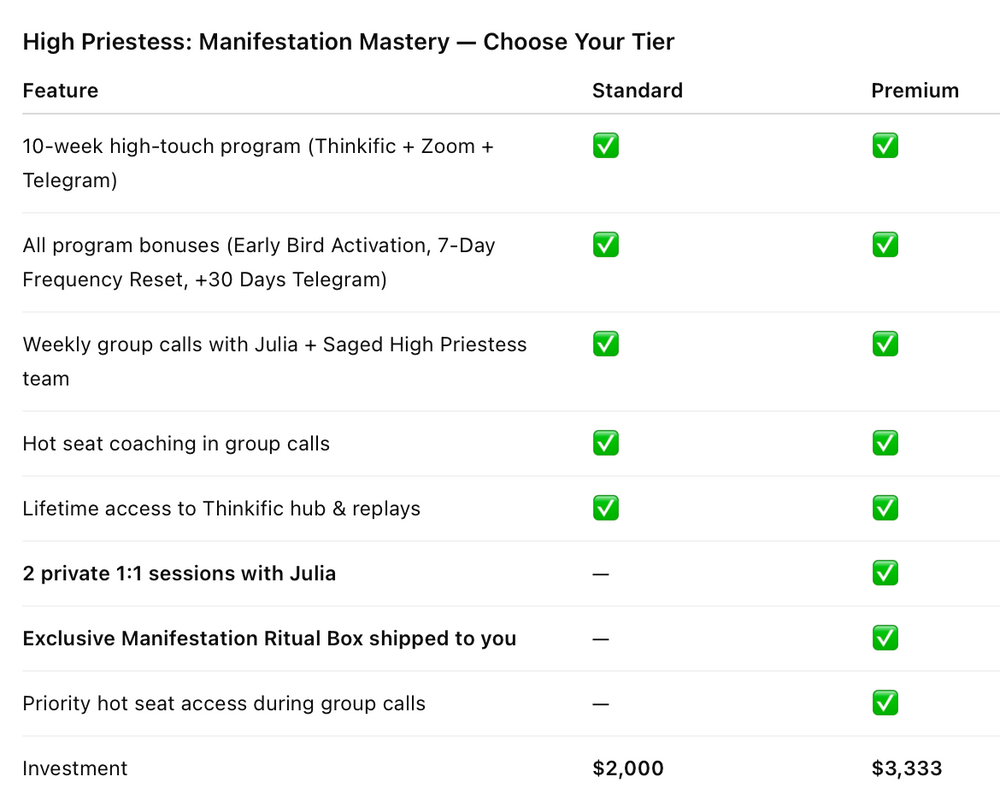
Task: Click Premium checkmark for hot seat coaching
Action: [885, 443]
